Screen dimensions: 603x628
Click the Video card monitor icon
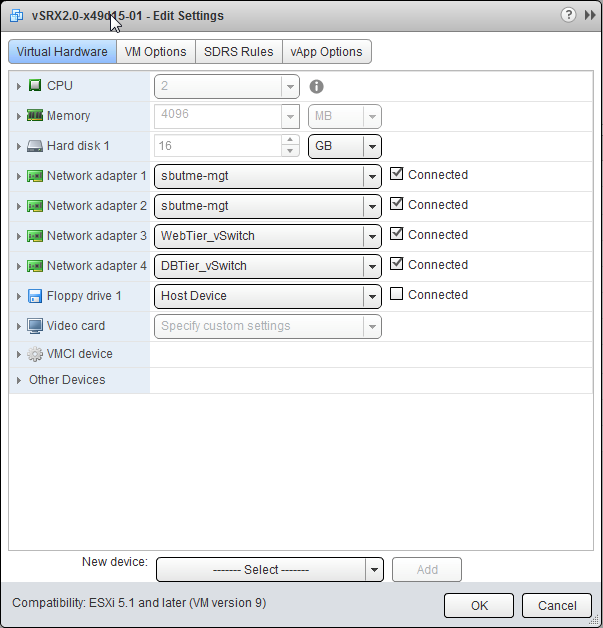[x=35, y=326]
